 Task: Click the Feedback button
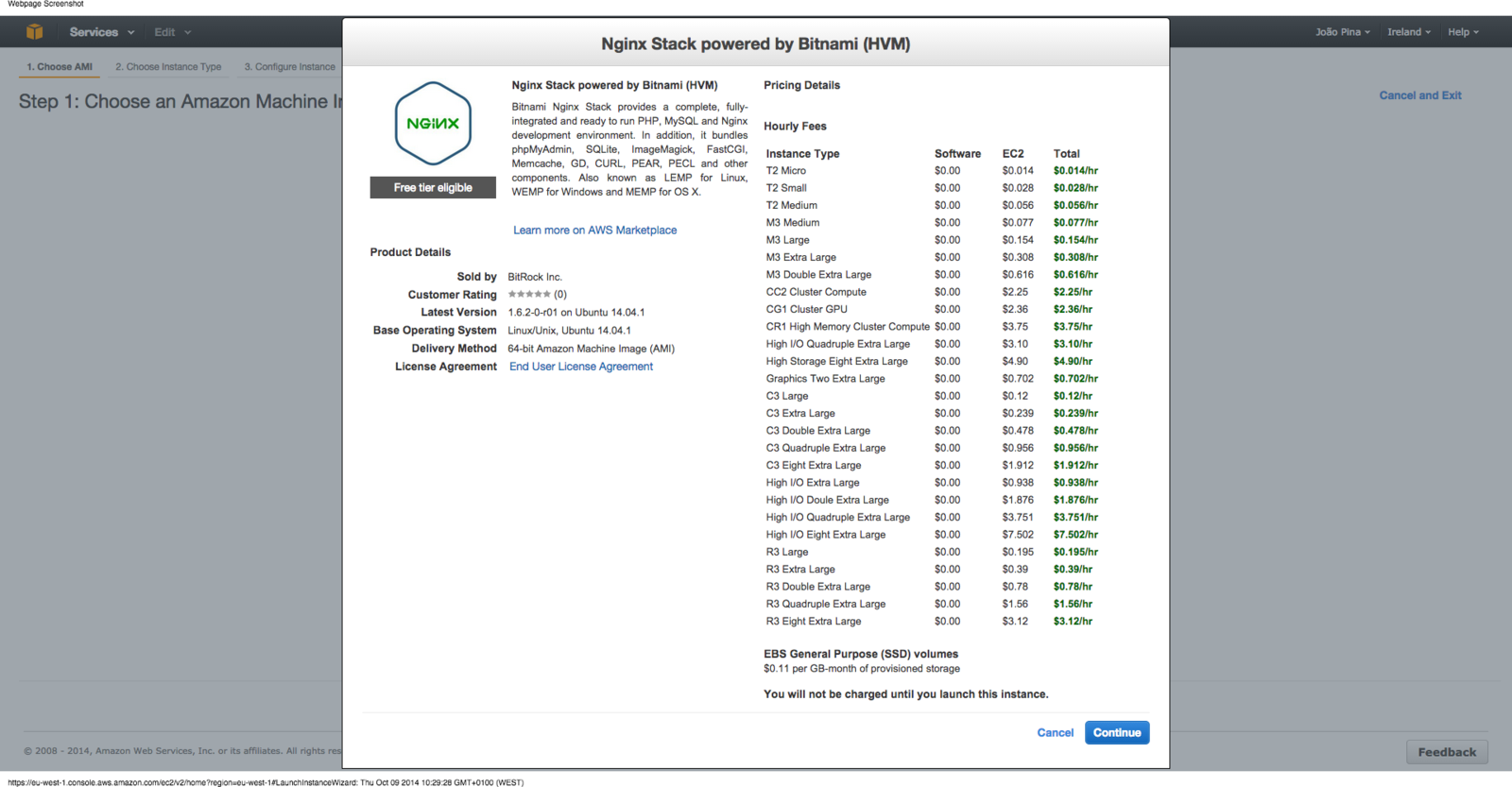pos(1447,752)
